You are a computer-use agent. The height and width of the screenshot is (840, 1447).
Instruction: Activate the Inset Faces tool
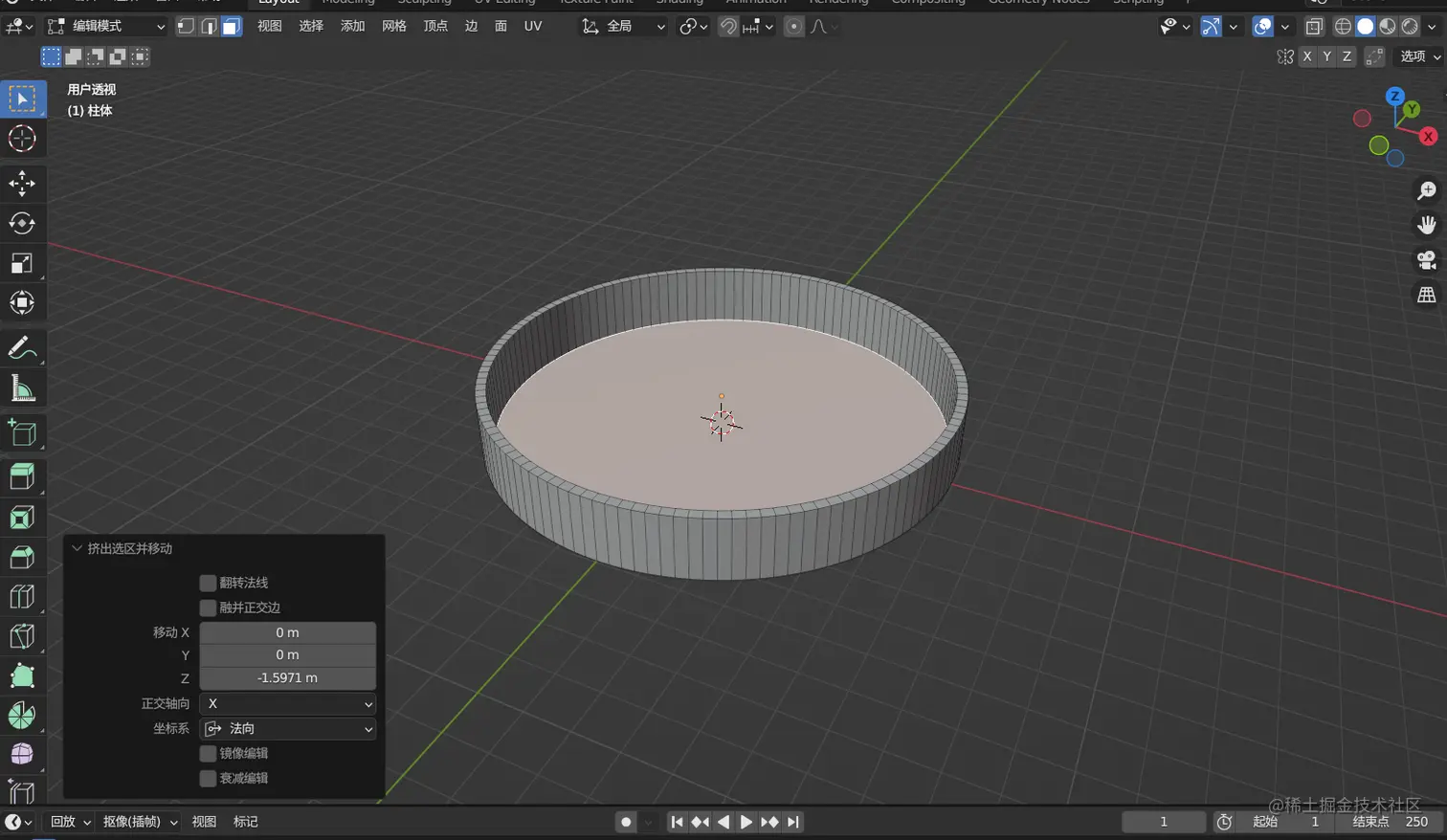(22, 517)
